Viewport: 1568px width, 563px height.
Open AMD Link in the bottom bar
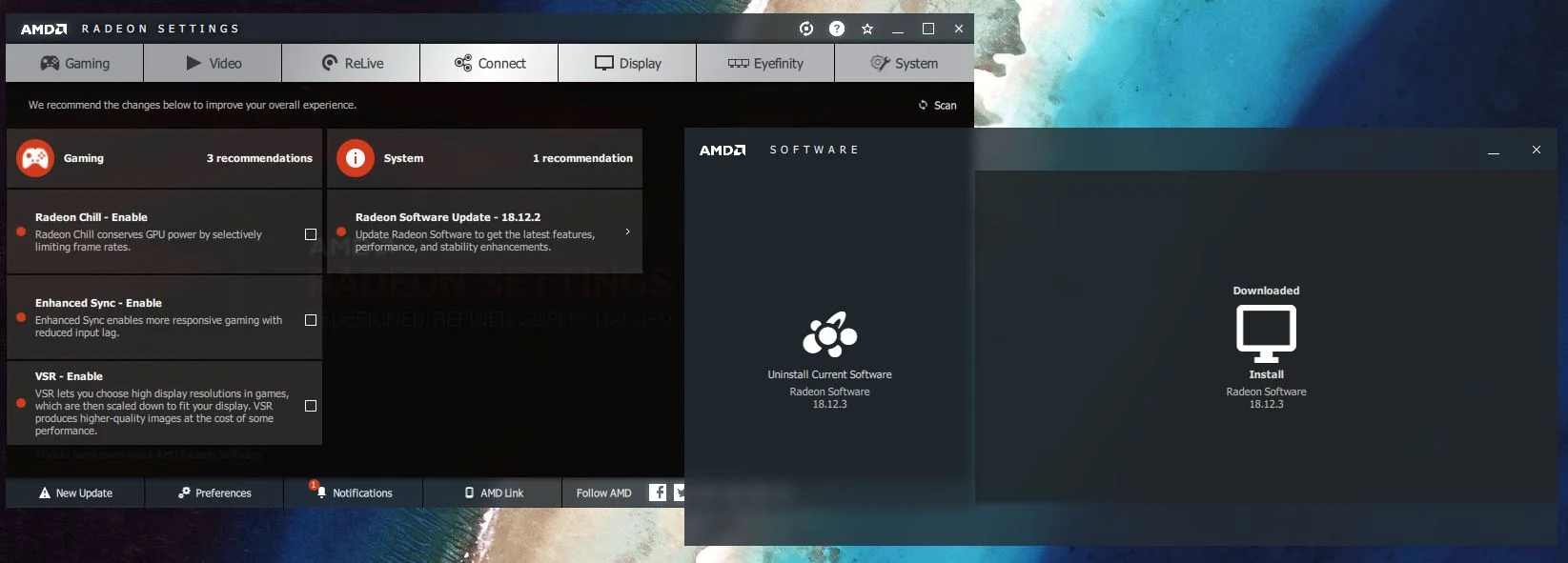click(493, 493)
